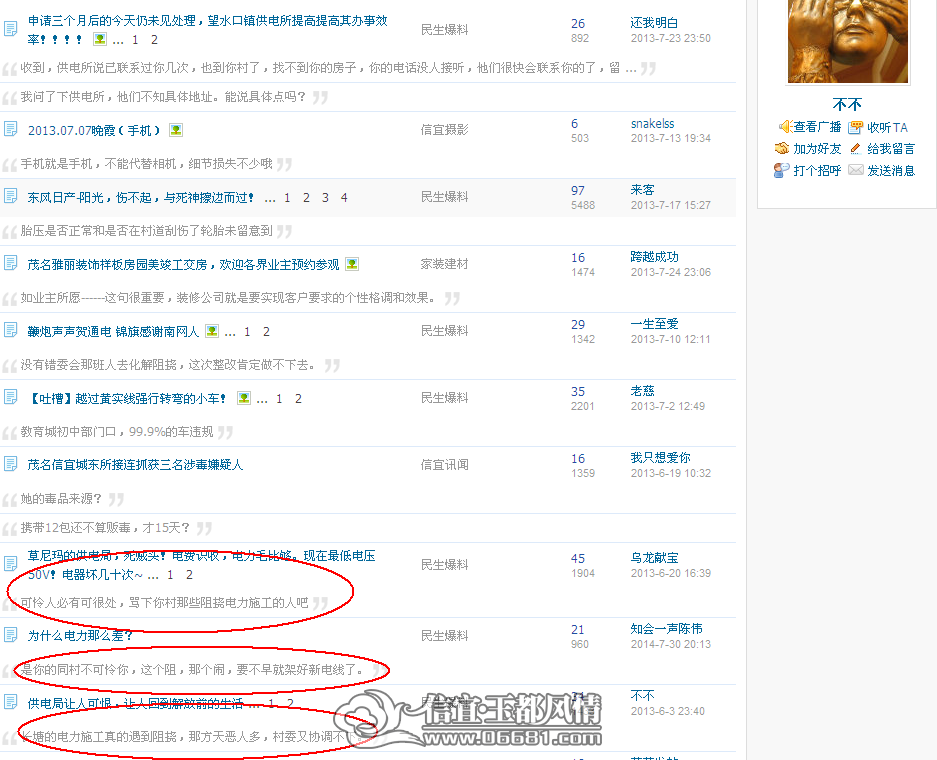View profile of user 一生至爱
Screen dimensions: 937x760
point(654,324)
